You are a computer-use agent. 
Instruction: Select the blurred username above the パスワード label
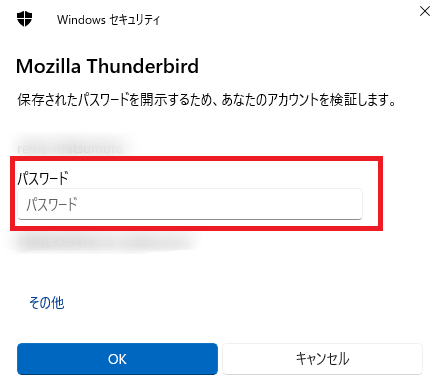pos(70,148)
